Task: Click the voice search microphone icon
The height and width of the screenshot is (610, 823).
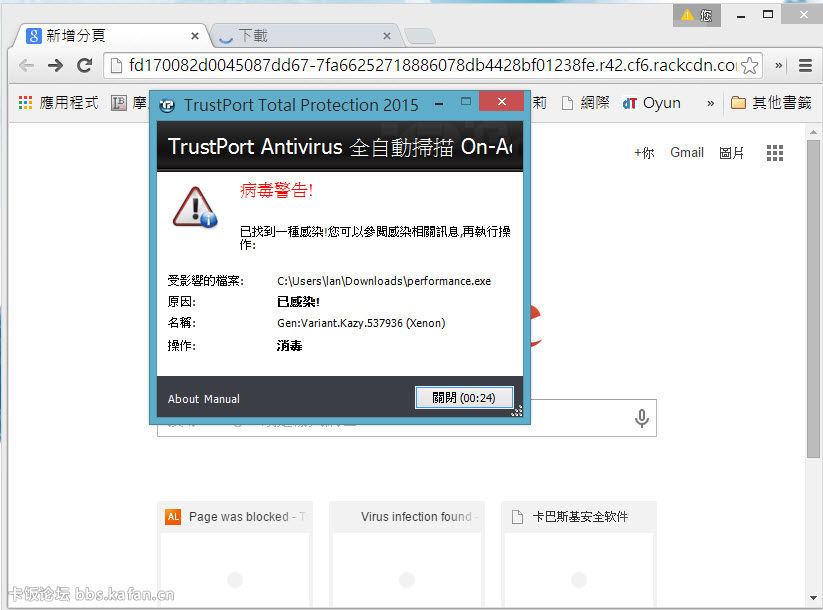Action: pos(641,418)
